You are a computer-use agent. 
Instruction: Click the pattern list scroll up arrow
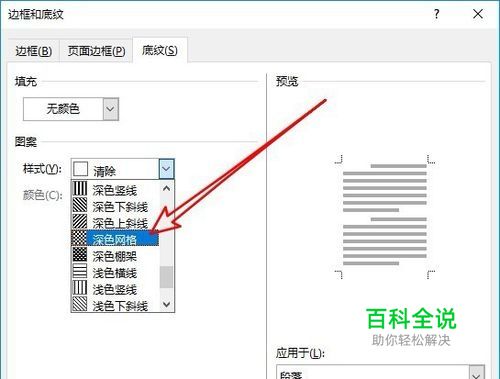pos(167,188)
